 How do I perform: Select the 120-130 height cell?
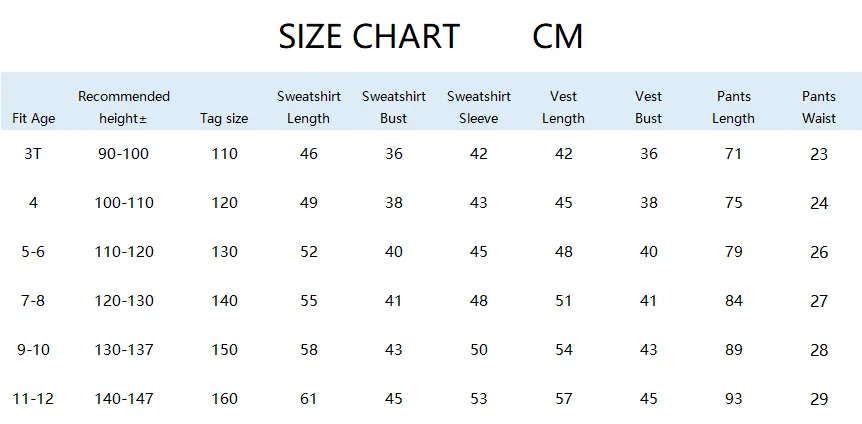[x=124, y=300]
